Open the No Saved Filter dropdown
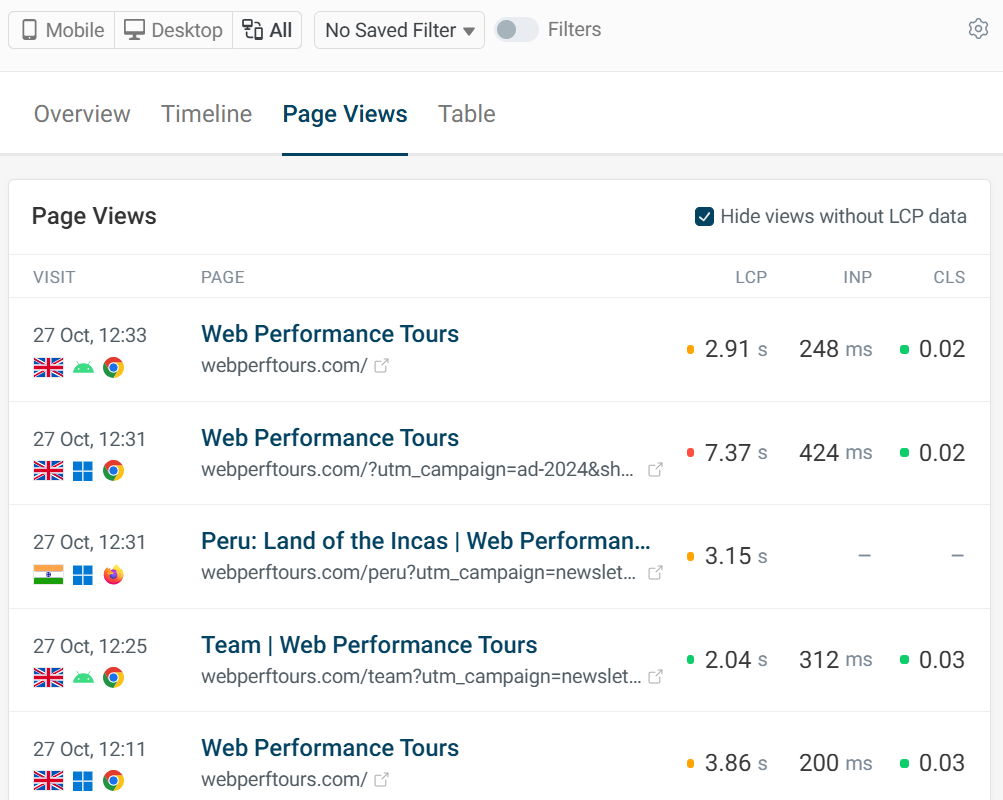 (x=398, y=30)
